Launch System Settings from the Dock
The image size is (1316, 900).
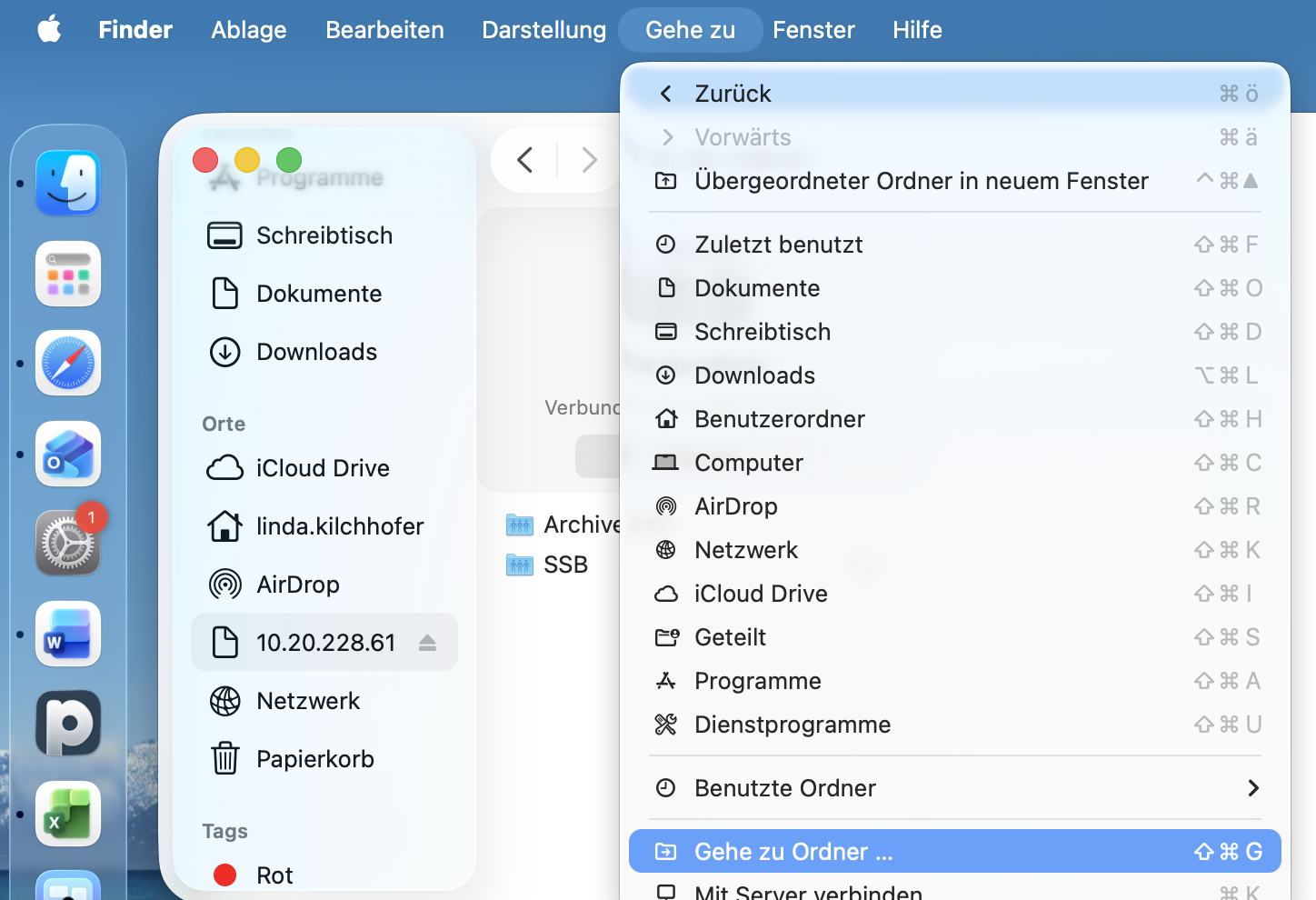68,543
